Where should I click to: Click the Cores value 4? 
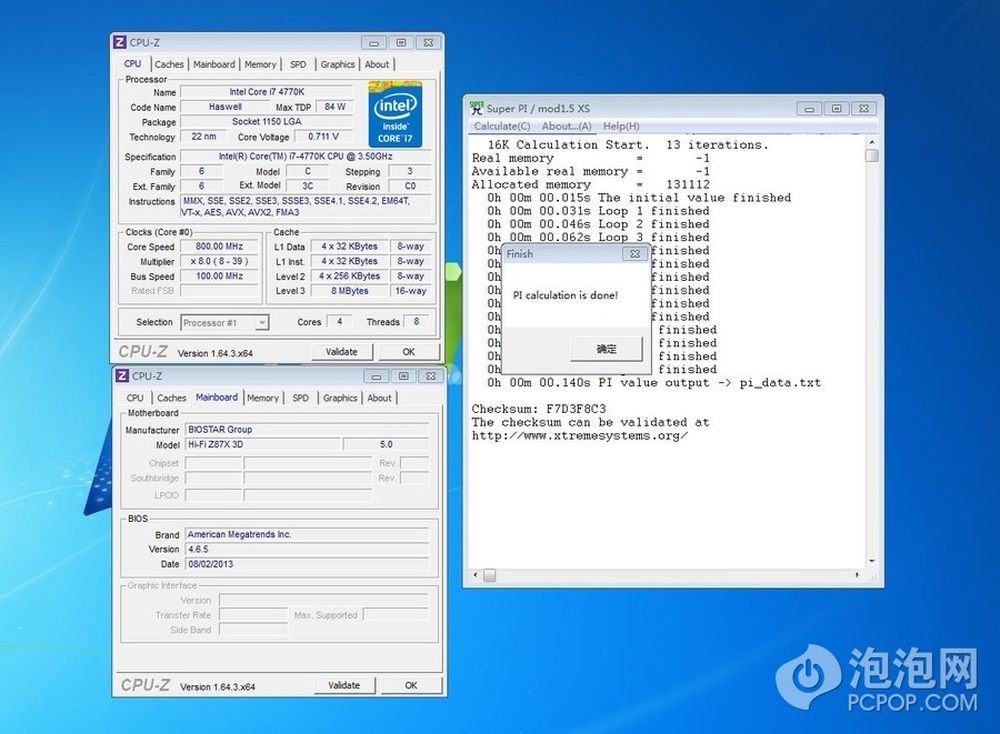coord(339,321)
